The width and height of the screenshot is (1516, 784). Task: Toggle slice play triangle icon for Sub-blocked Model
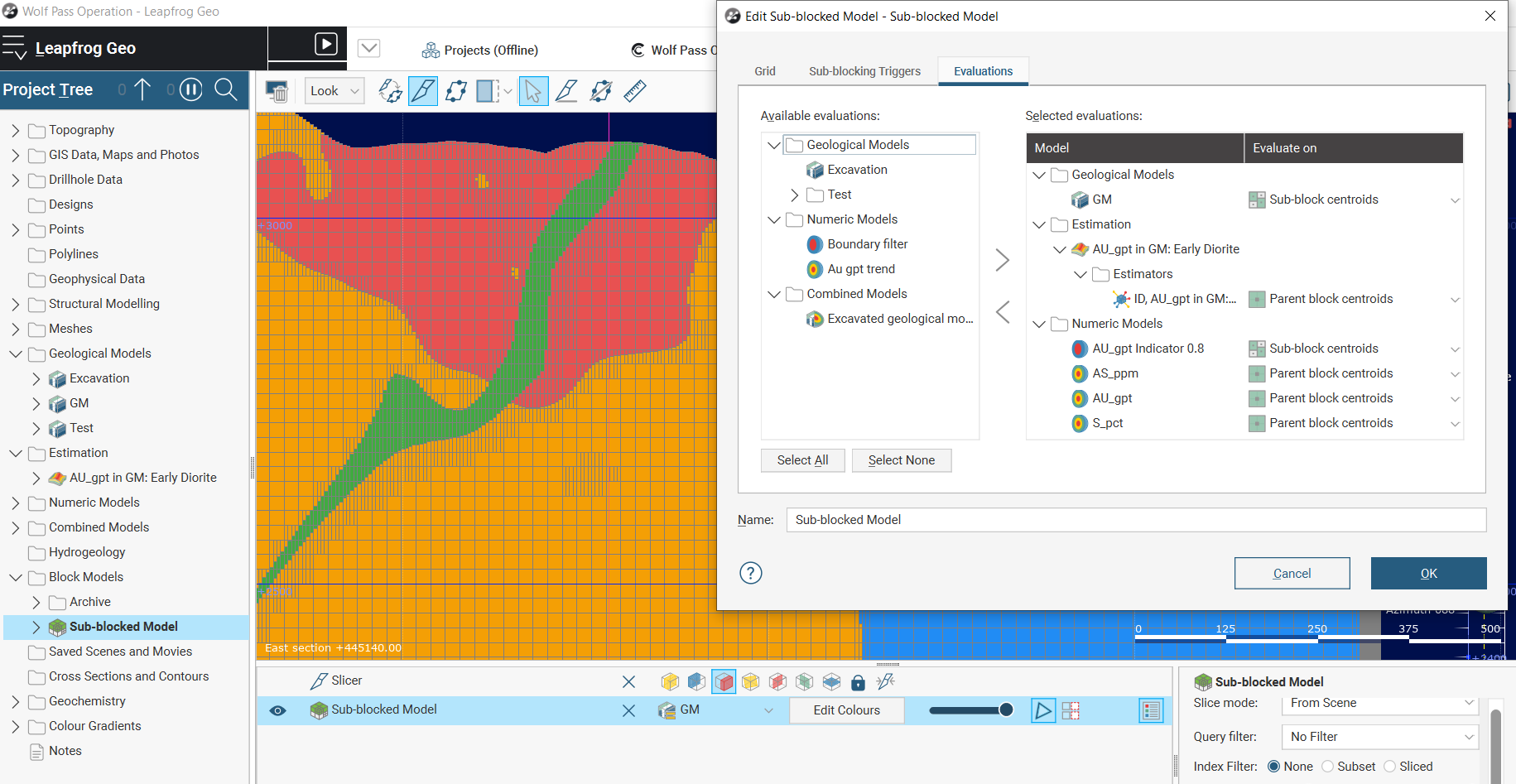1043,710
